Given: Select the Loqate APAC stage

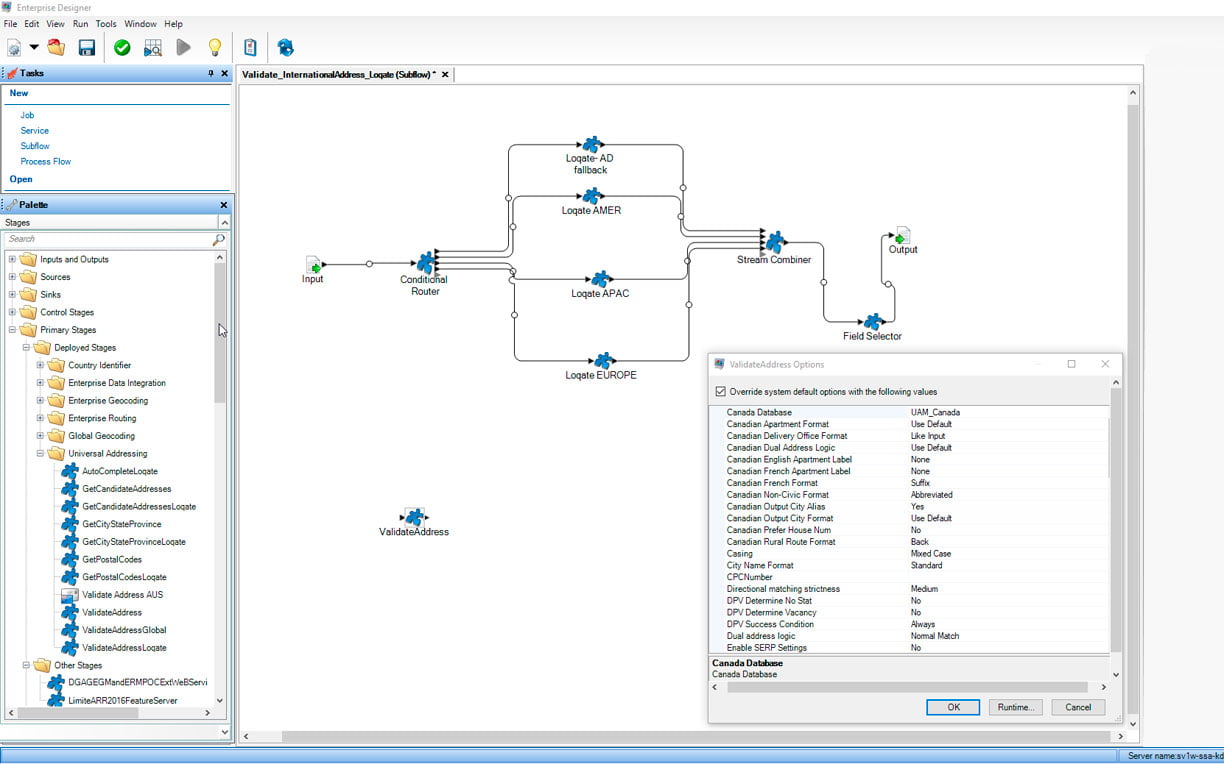Looking at the screenshot, I should click(600, 280).
